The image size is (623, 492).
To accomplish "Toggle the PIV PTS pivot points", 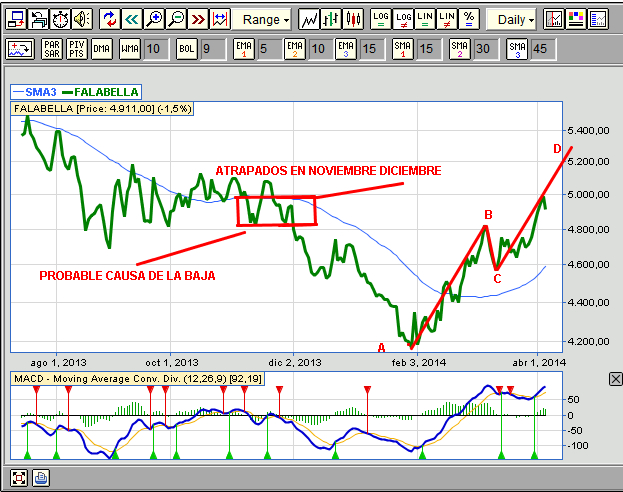I will [x=77, y=49].
